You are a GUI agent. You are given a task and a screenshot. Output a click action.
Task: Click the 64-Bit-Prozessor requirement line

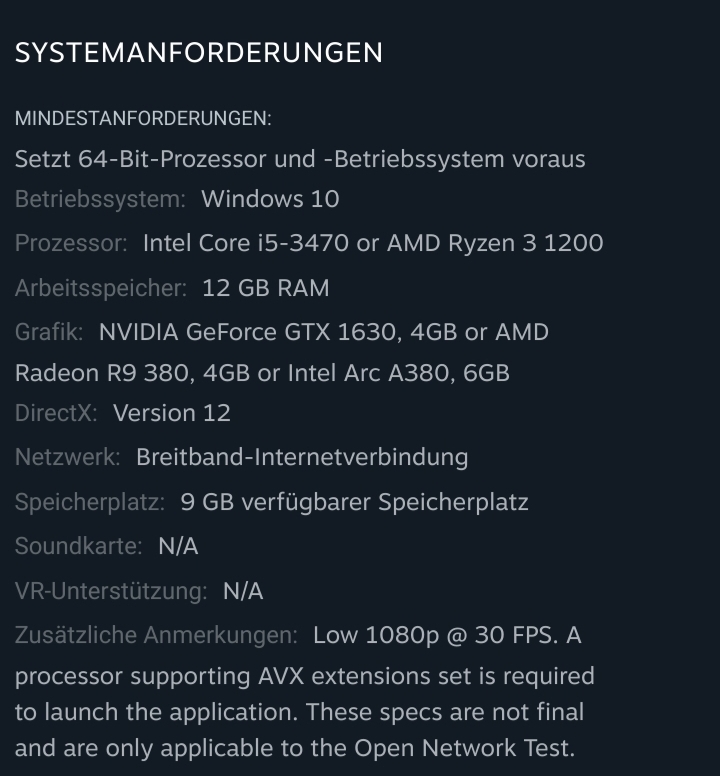click(300, 159)
